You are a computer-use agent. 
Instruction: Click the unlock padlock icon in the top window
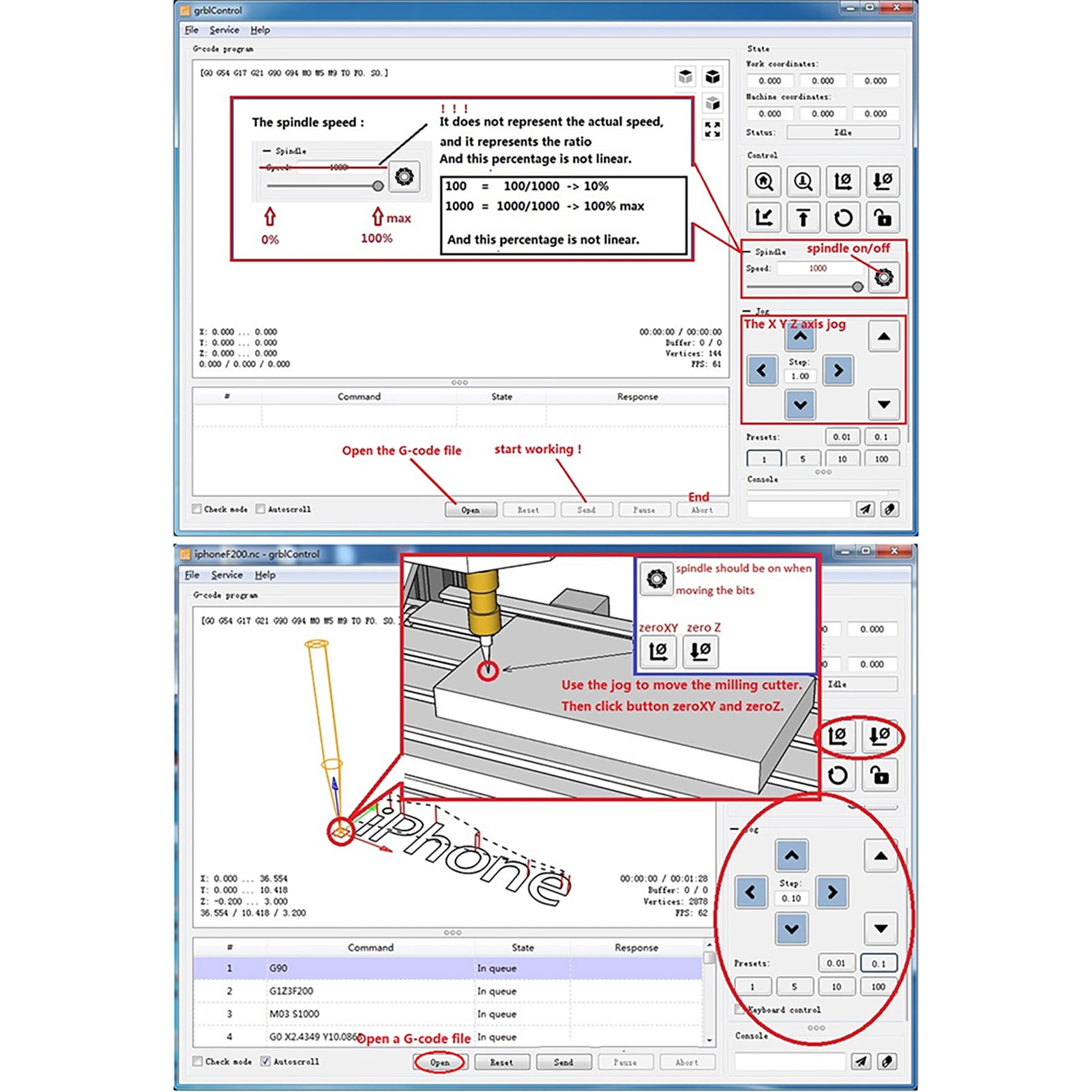coord(883,218)
